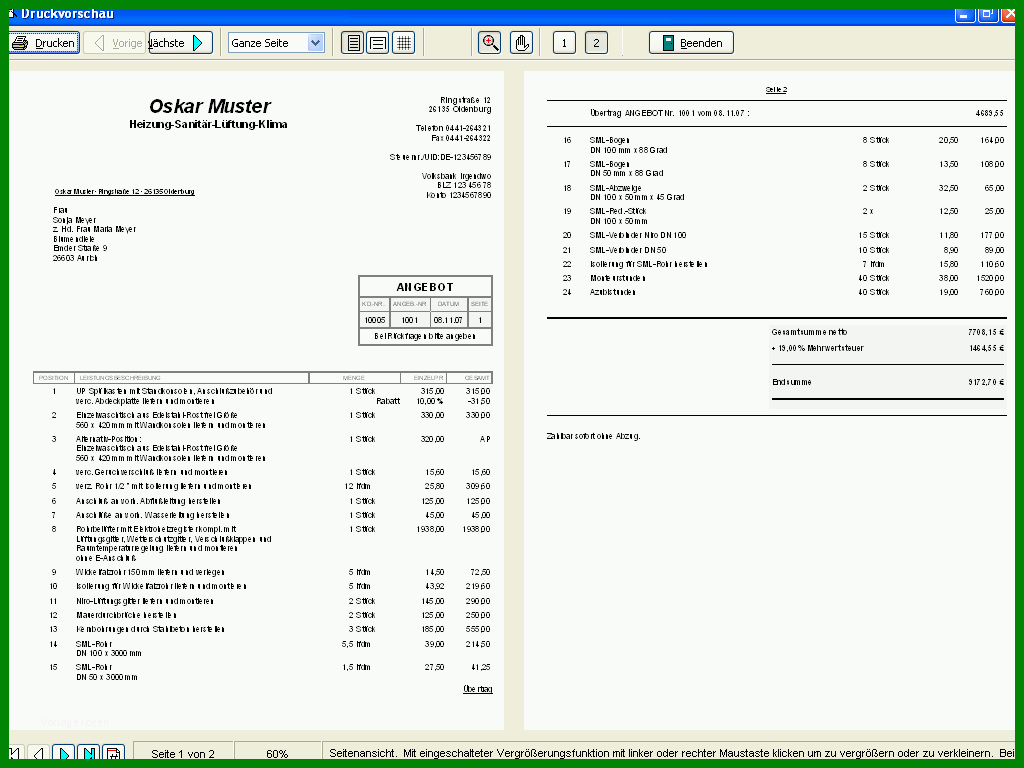Click the 60% zoom status field

point(278,754)
